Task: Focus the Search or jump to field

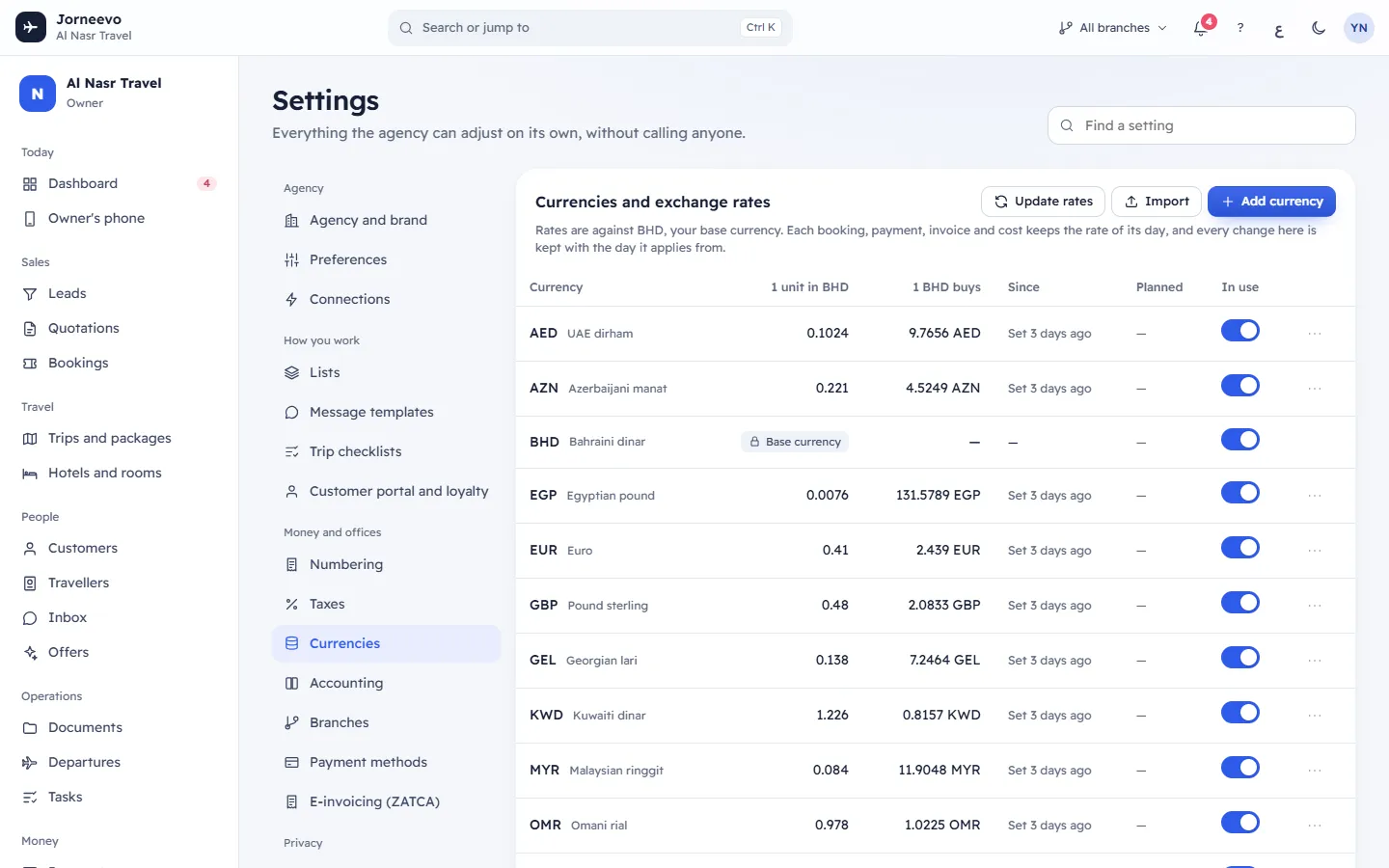Action: click(x=590, y=28)
